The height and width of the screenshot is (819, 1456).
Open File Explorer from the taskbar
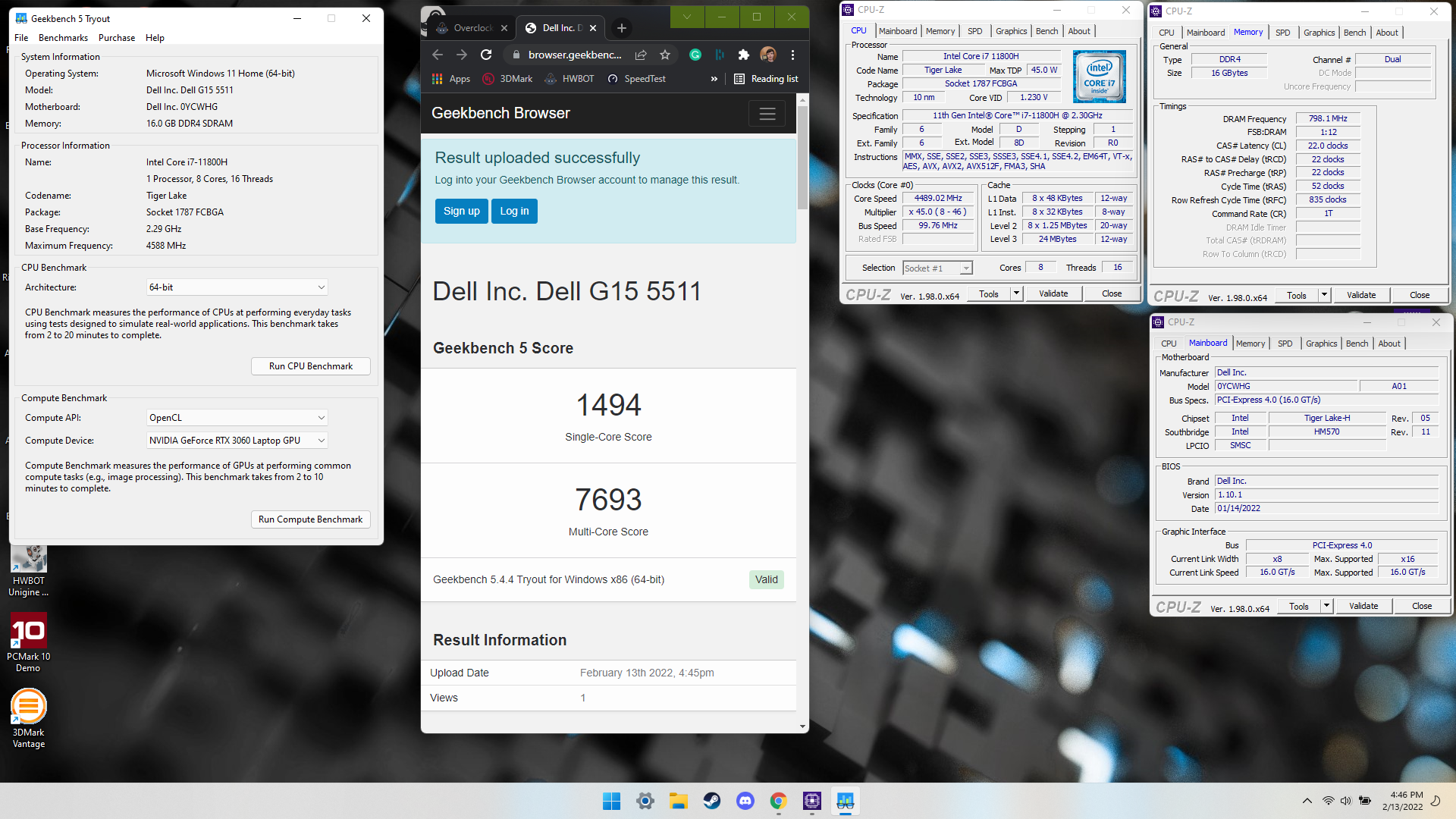678,801
